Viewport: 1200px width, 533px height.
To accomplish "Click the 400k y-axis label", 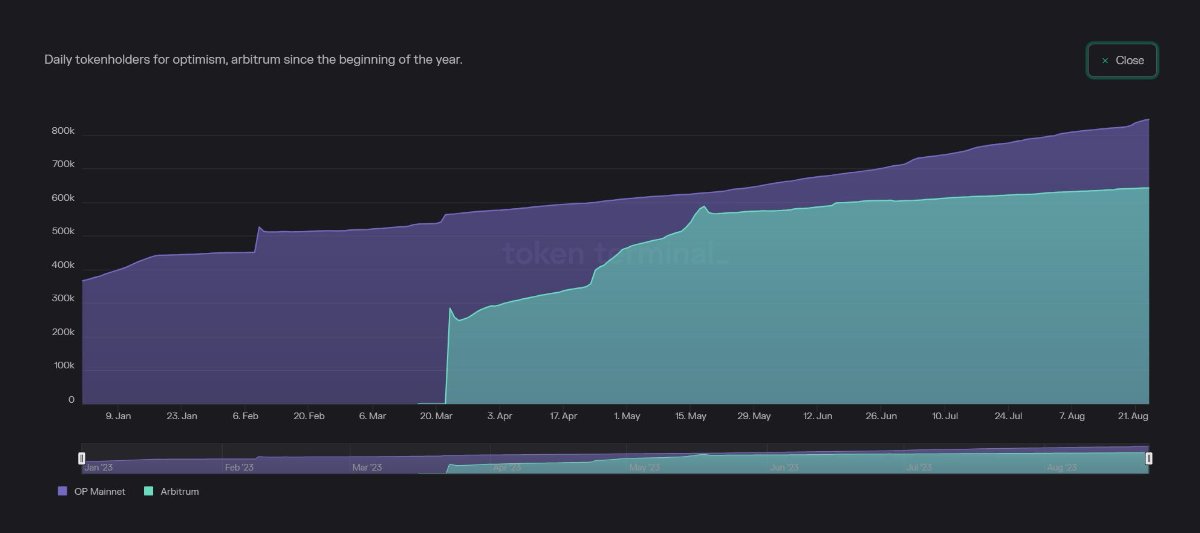I will [63, 266].
